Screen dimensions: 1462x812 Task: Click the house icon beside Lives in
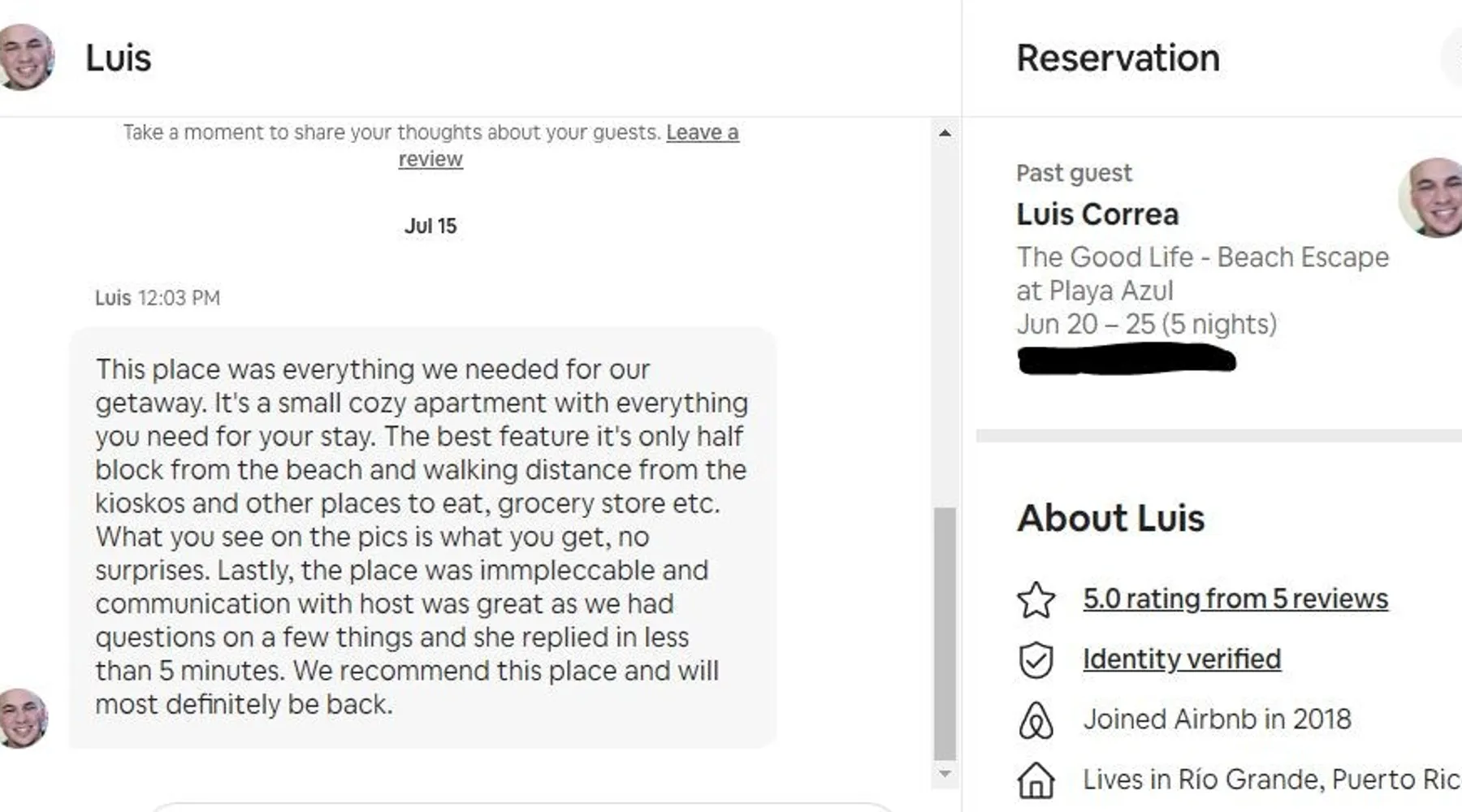[x=1036, y=780]
